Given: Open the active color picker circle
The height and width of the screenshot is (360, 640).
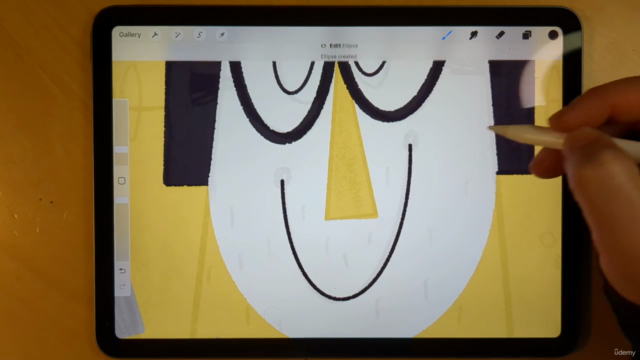Looking at the screenshot, I should click(553, 35).
